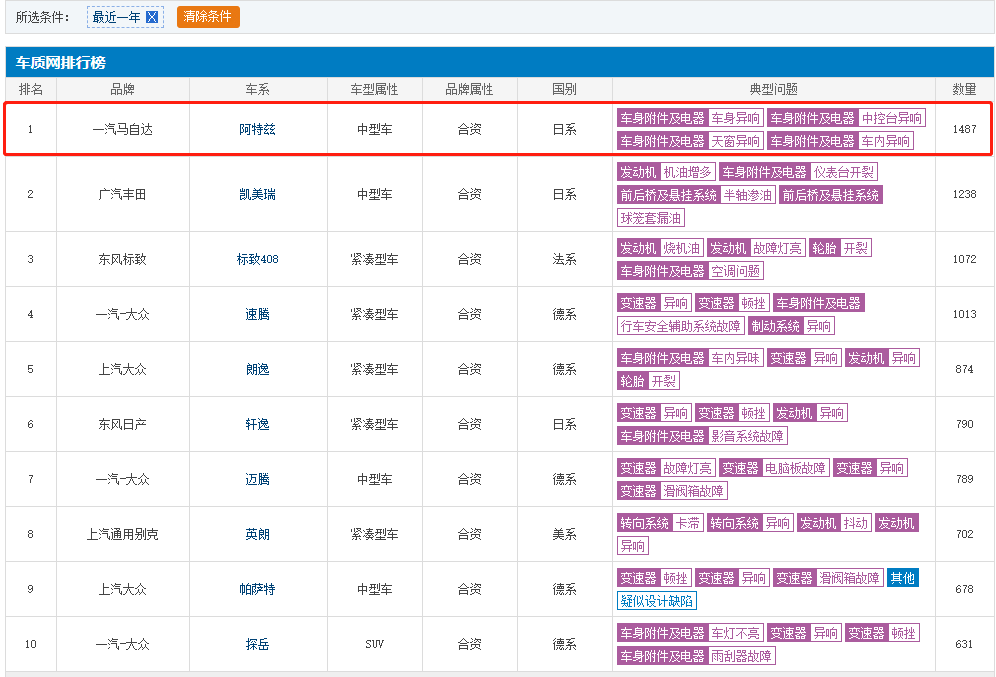Remove the 最近一年 filter with its X icon
996x677 pixels.
tap(152, 17)
